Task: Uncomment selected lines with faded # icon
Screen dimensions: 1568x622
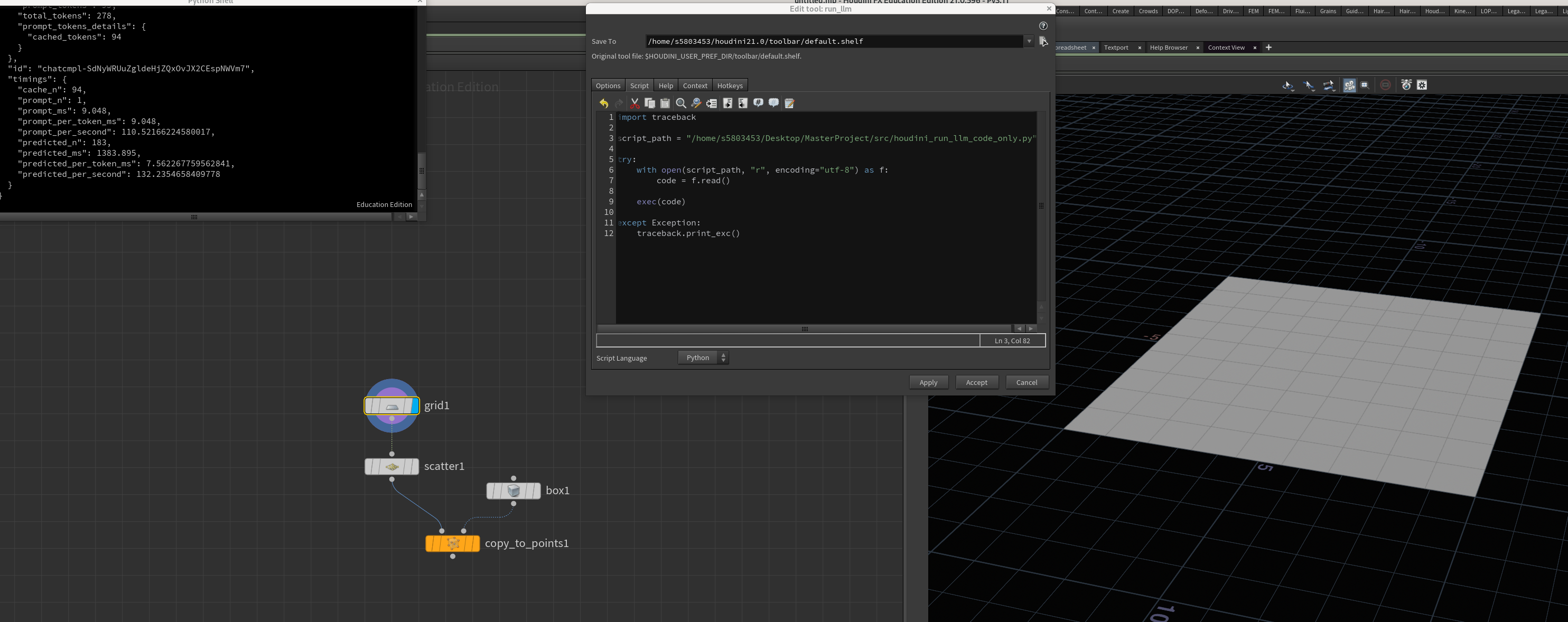Action: pos(773,103)
